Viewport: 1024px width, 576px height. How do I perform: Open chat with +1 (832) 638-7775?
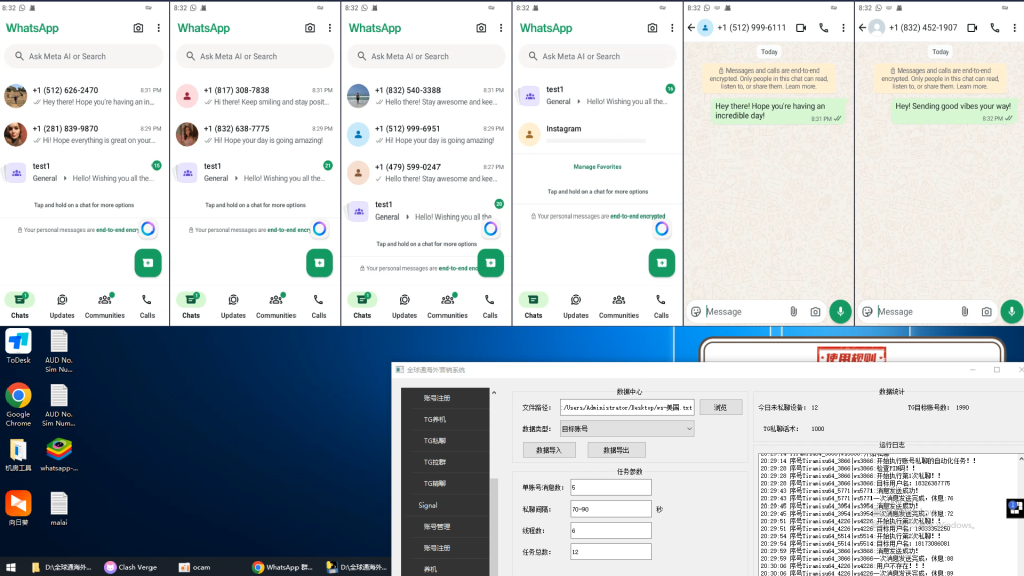coord(255,134)
